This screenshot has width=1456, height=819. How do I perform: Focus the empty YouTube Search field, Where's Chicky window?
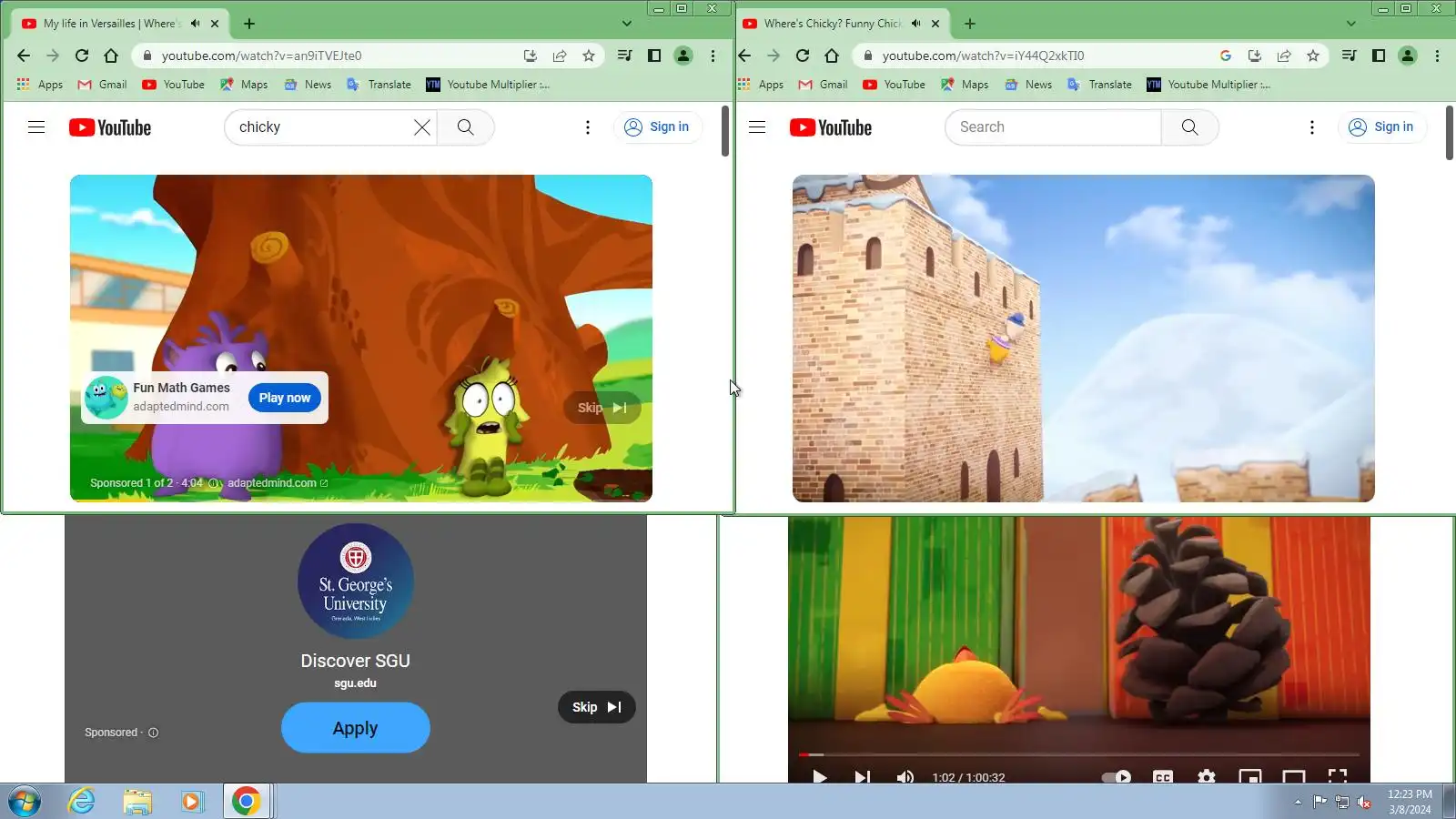click(1053, 127)
